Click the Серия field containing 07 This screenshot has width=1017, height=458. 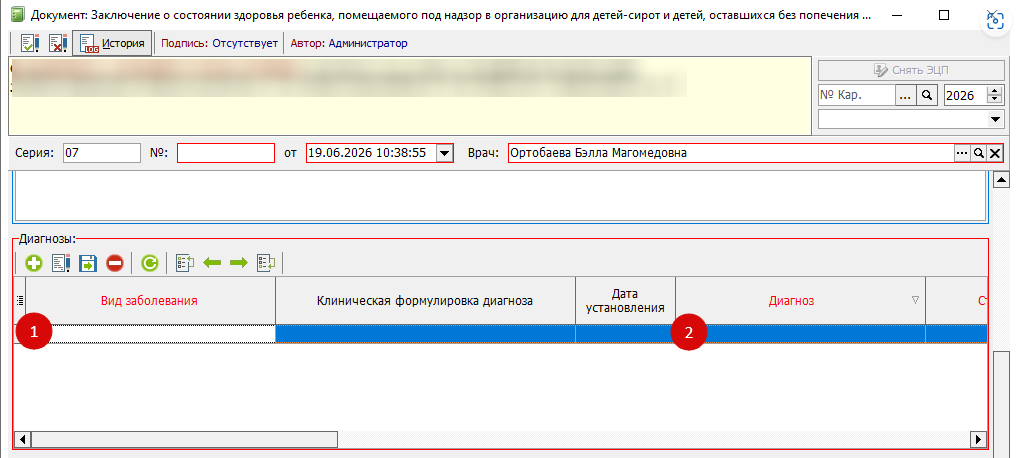(x=102, y=153)
